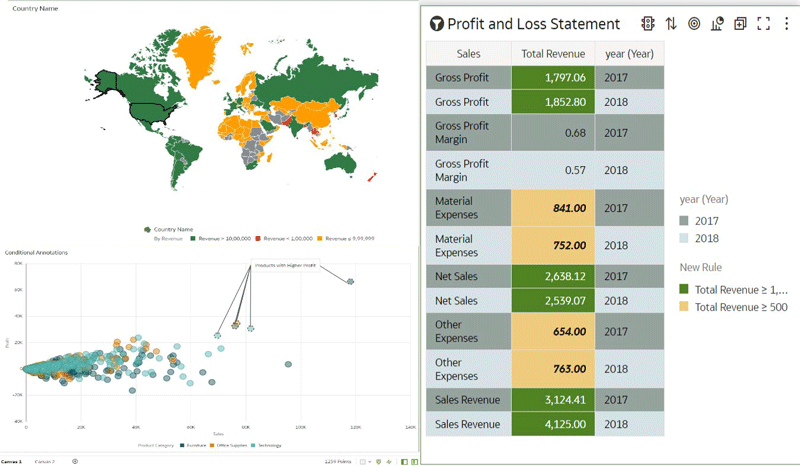Open the dropdown arrow in bottom status bar
This screenshot has height=467, width=800.
point(370,462)
